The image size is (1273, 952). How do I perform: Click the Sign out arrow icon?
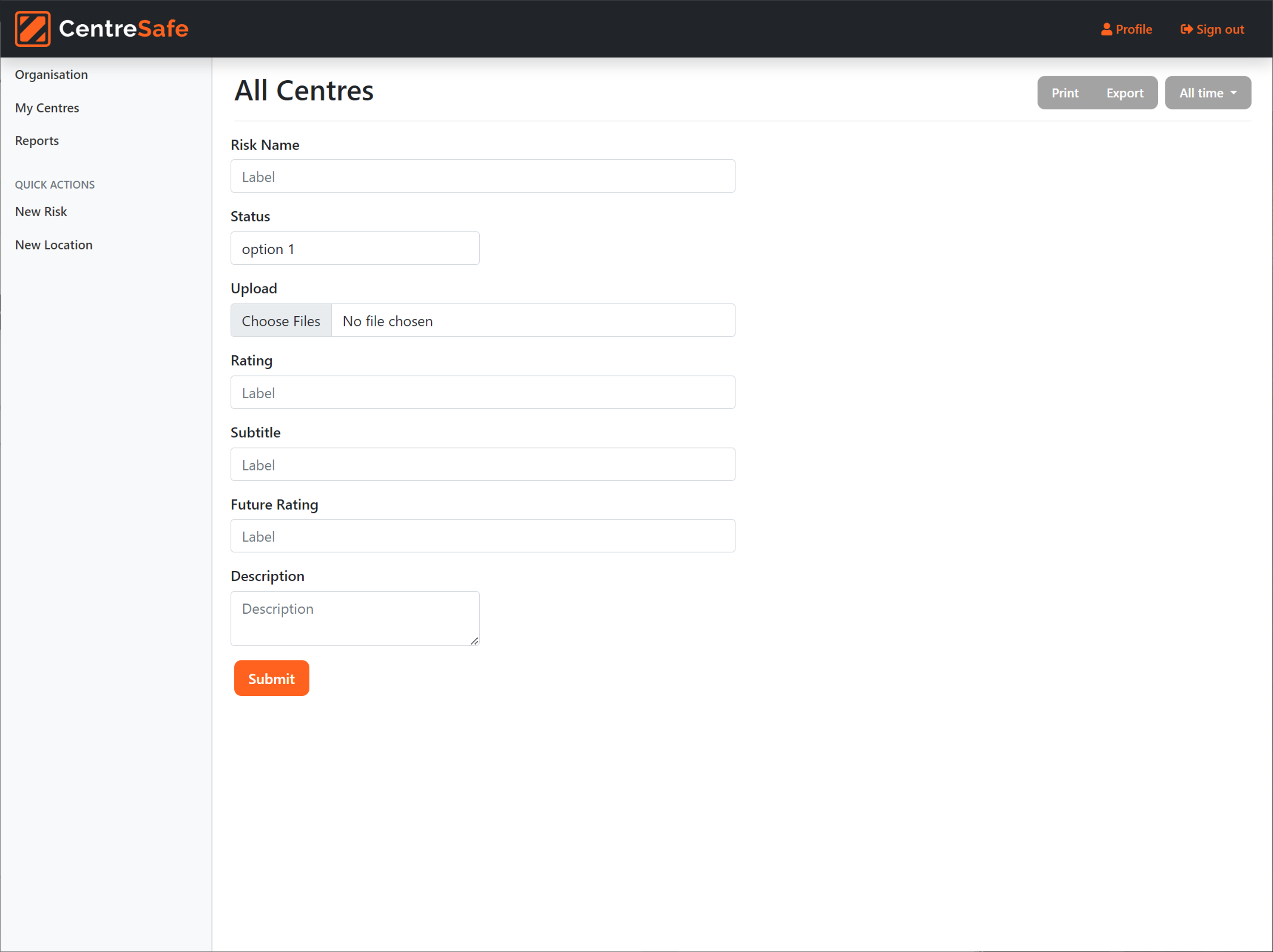[1186, 29]
